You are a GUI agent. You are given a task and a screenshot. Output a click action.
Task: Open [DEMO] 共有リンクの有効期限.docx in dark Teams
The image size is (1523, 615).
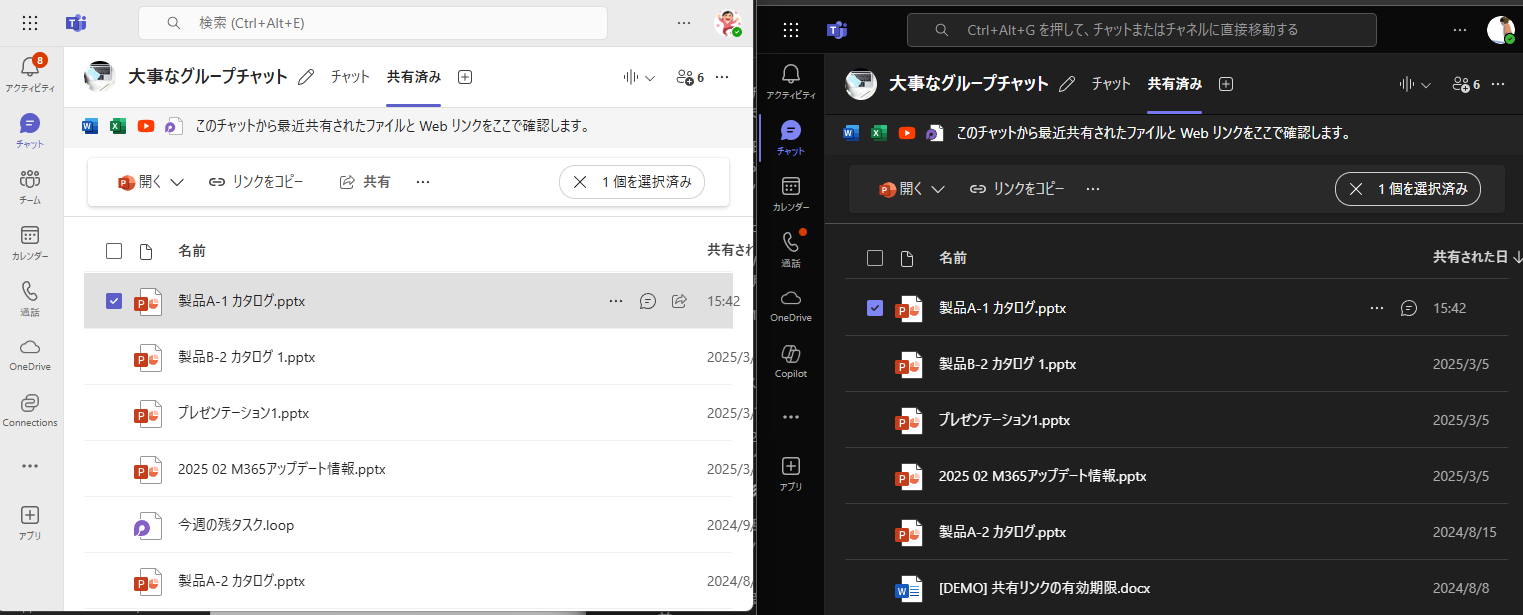[1044, 588]
